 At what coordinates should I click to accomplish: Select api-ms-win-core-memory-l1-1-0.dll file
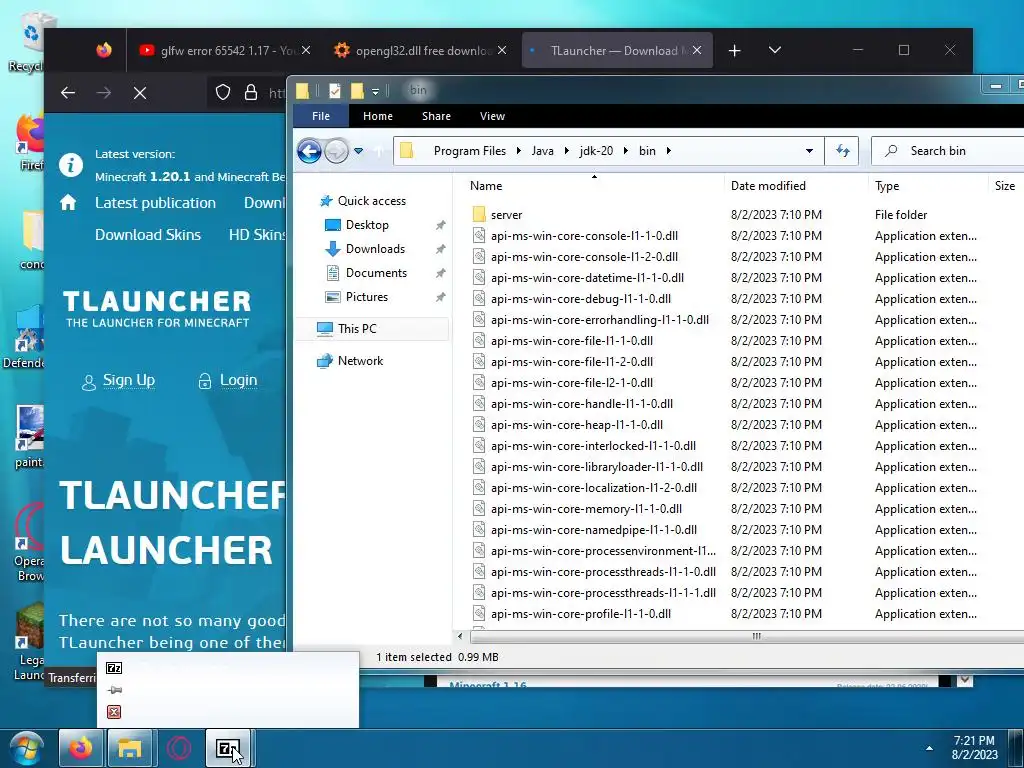586,509
